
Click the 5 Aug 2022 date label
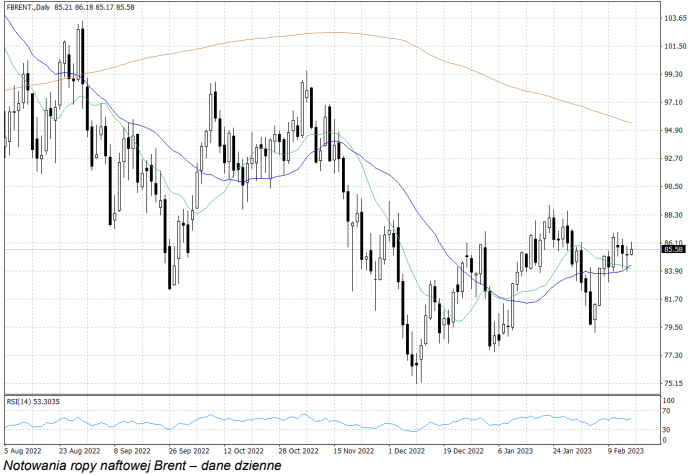(x=22, y=450)
